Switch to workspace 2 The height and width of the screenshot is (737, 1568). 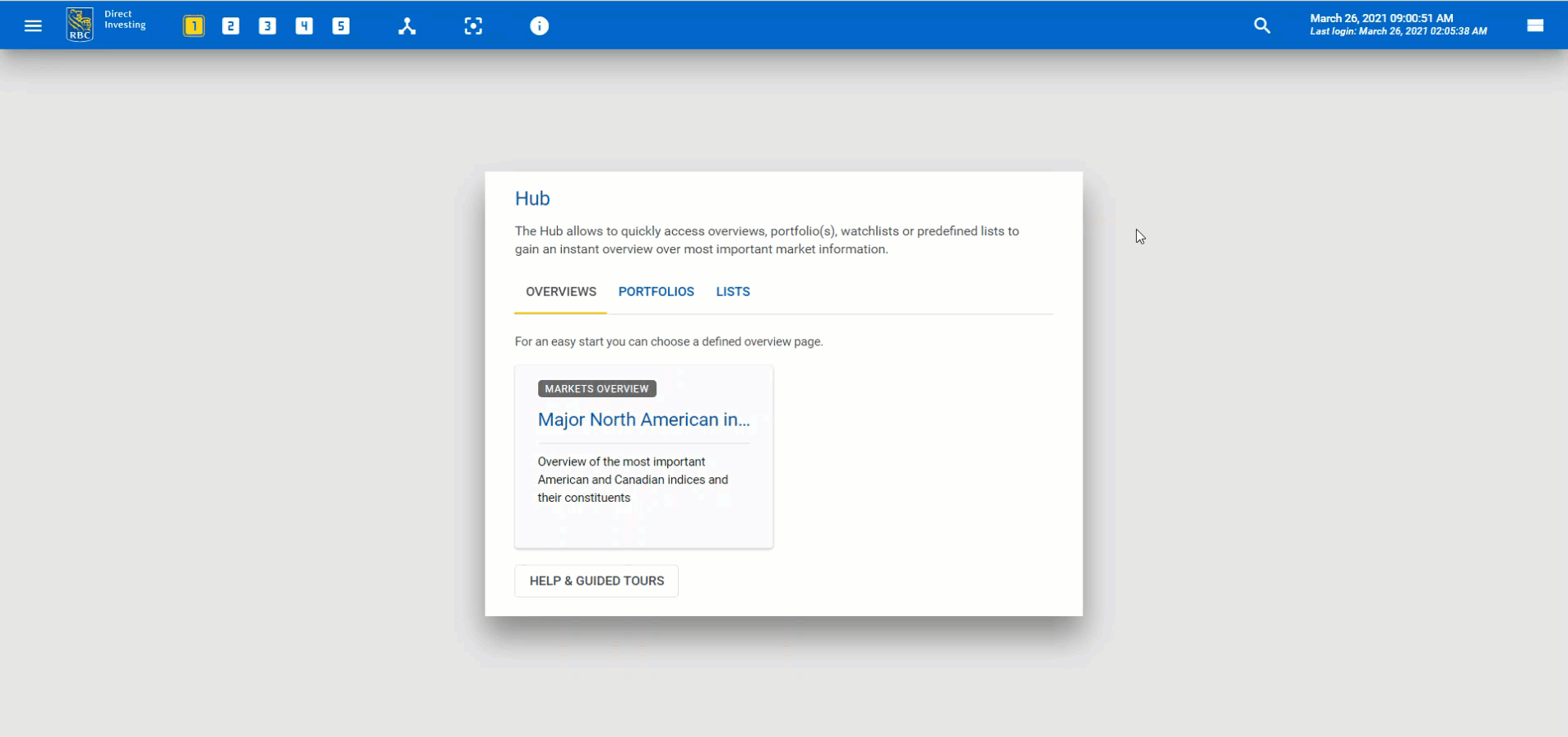pos(230,26)
